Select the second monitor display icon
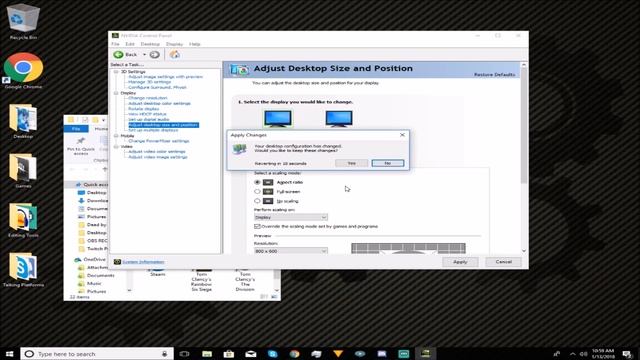The height and width of the screenshot is (360, 640). (x=339, y=118)
